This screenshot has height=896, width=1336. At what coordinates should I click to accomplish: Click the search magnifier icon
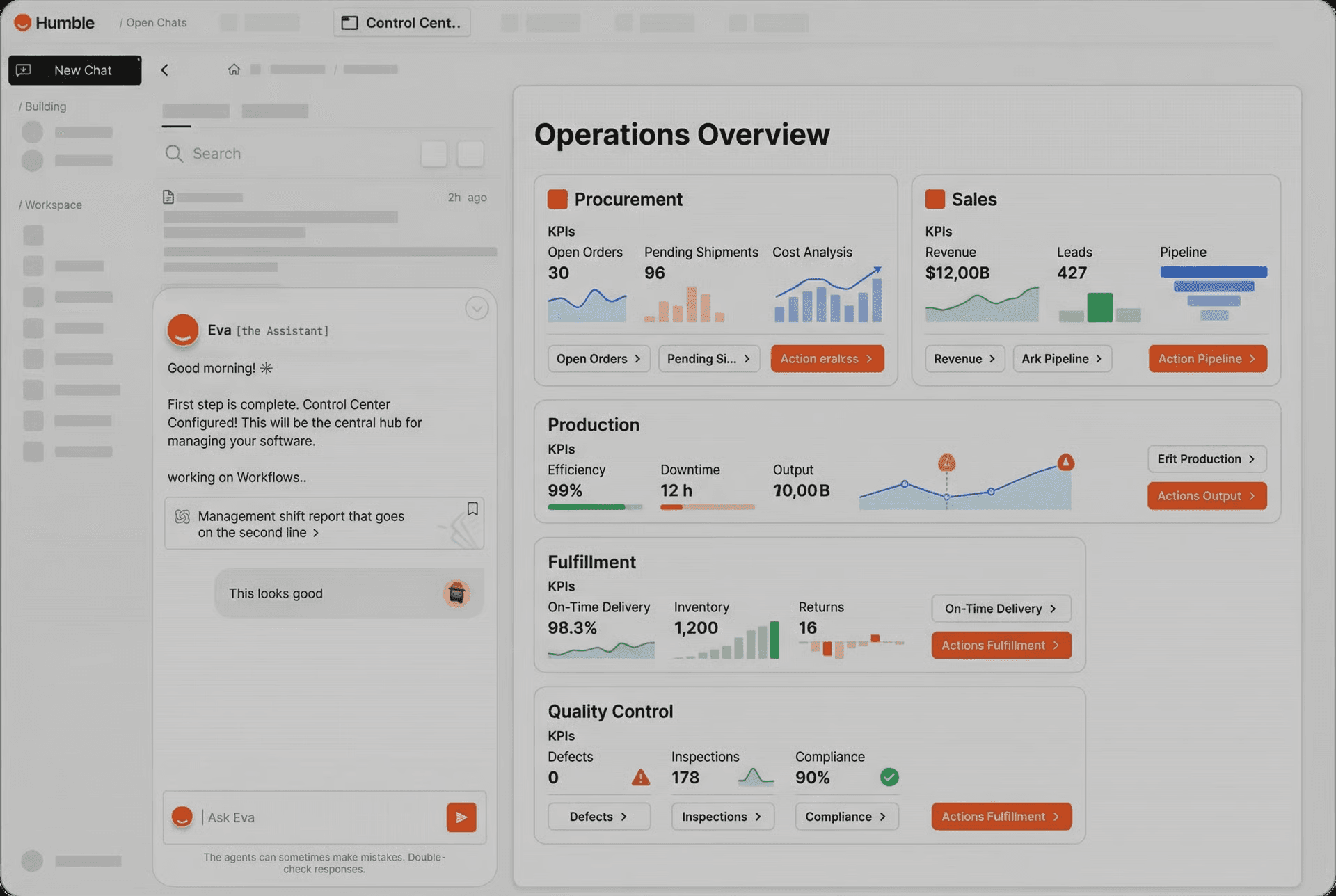pyautogui.click(x=174, y=154)
